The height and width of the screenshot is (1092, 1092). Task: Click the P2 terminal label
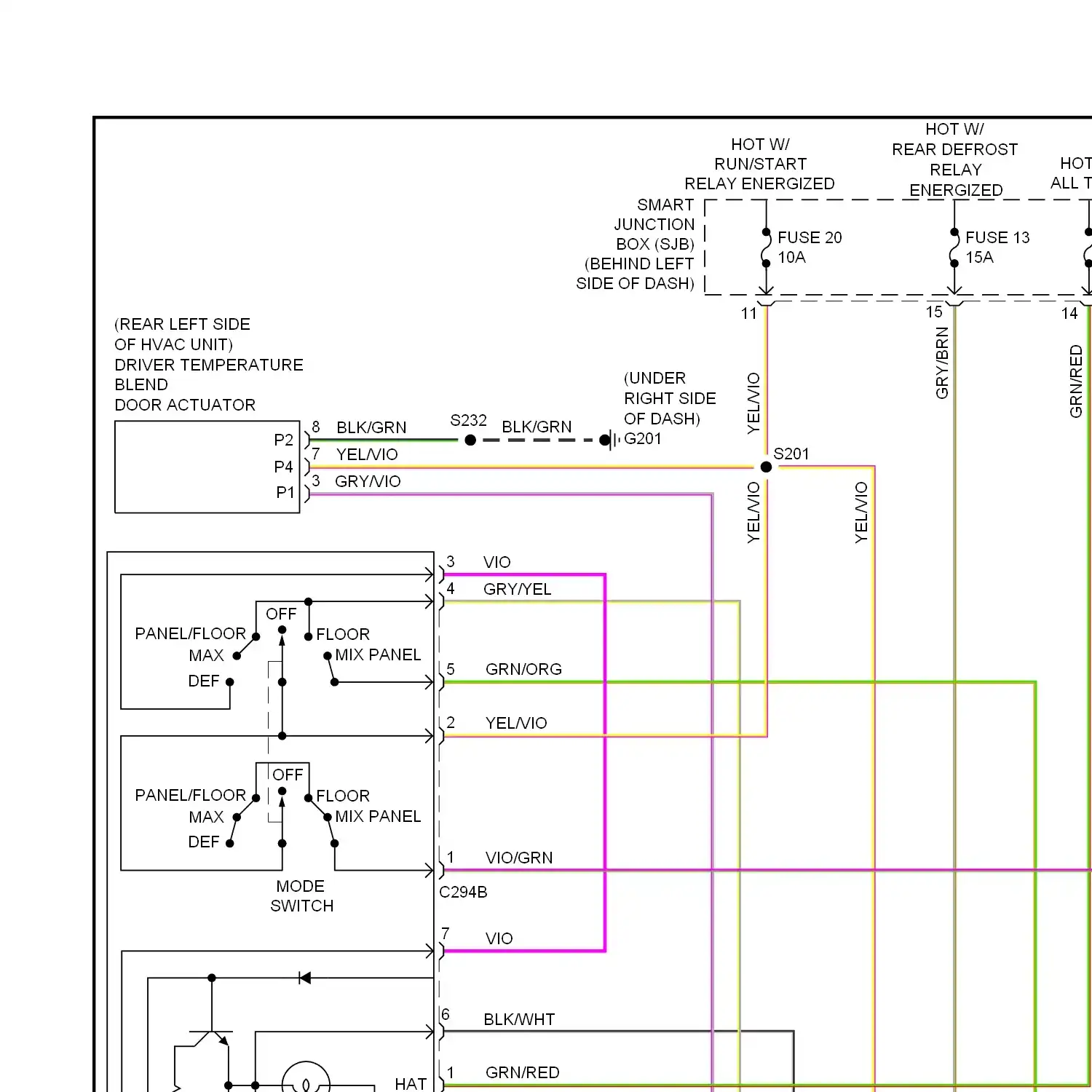click(x=283, y=440)
